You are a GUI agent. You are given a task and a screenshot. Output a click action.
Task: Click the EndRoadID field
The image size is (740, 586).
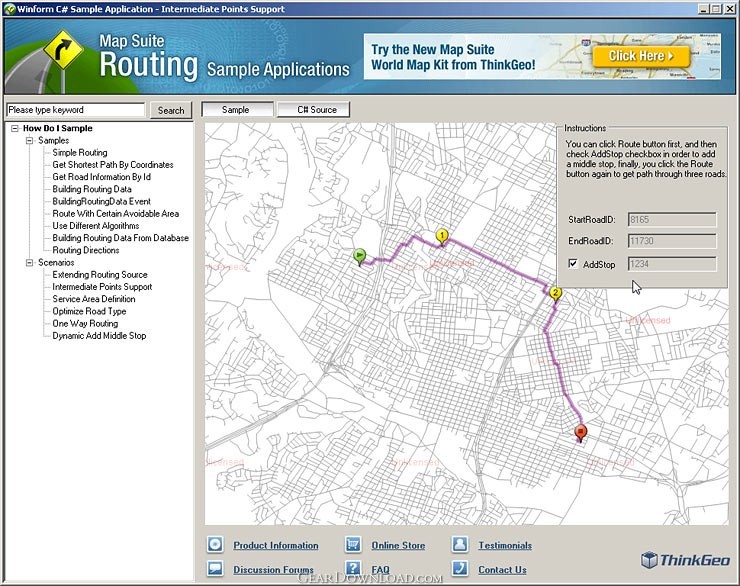(x=672, y=241)
